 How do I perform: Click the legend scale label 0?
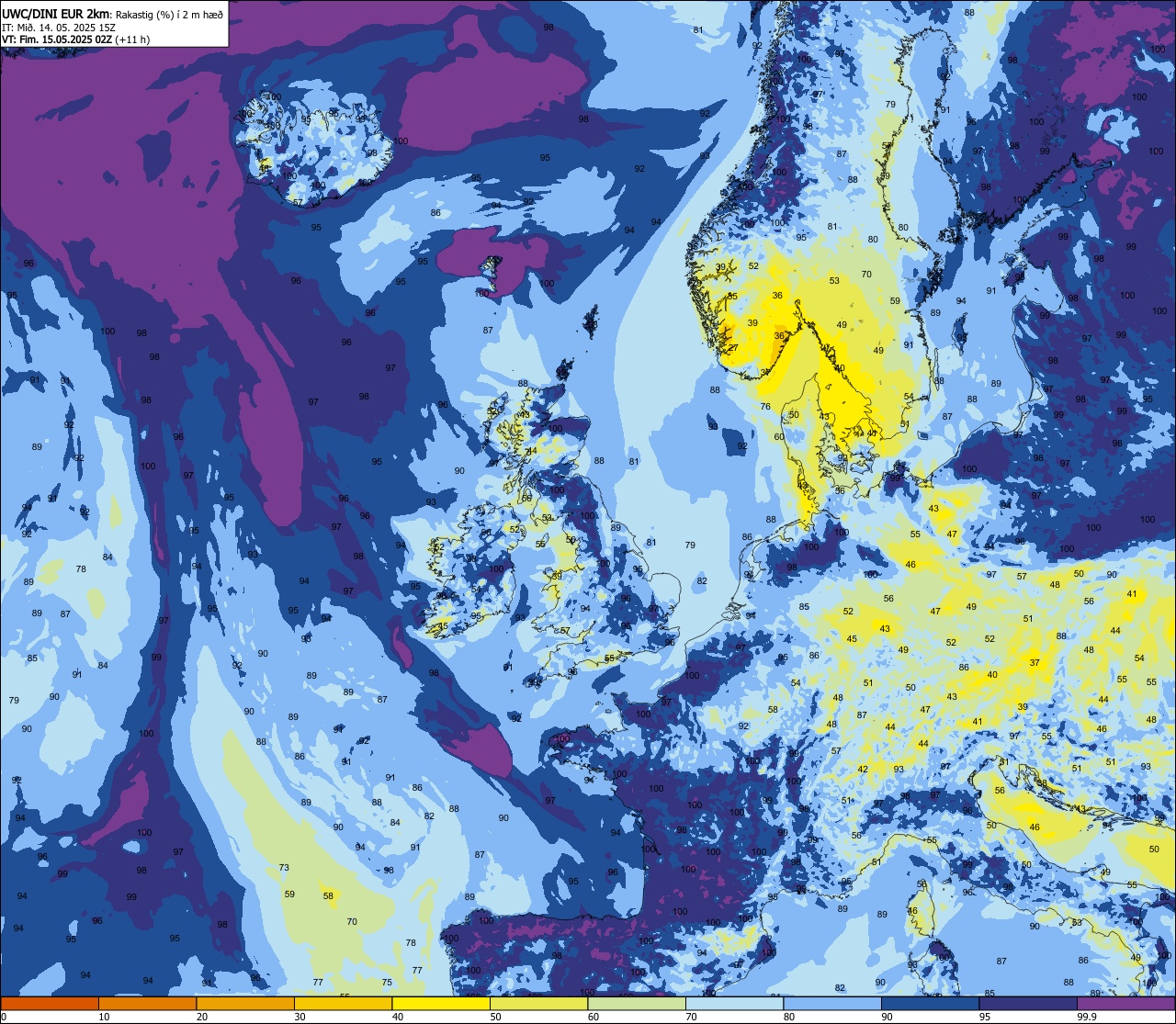click(5, 1017)
